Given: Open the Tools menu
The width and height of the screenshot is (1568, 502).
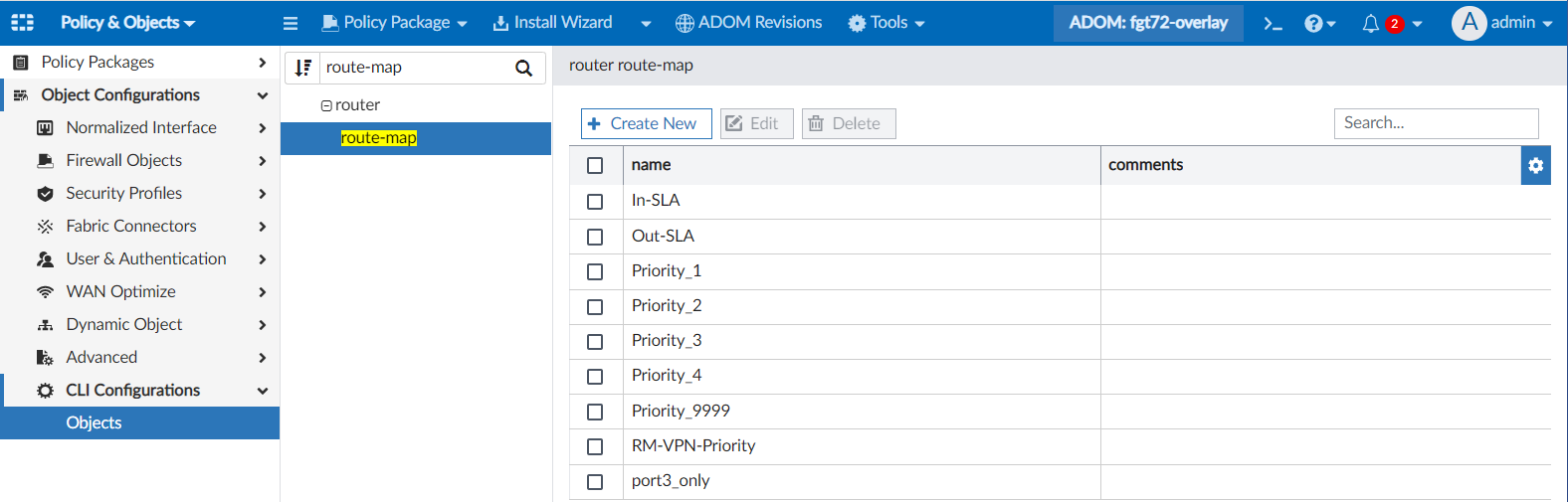Looking at the screenshot, I should (x=886, y=23).
